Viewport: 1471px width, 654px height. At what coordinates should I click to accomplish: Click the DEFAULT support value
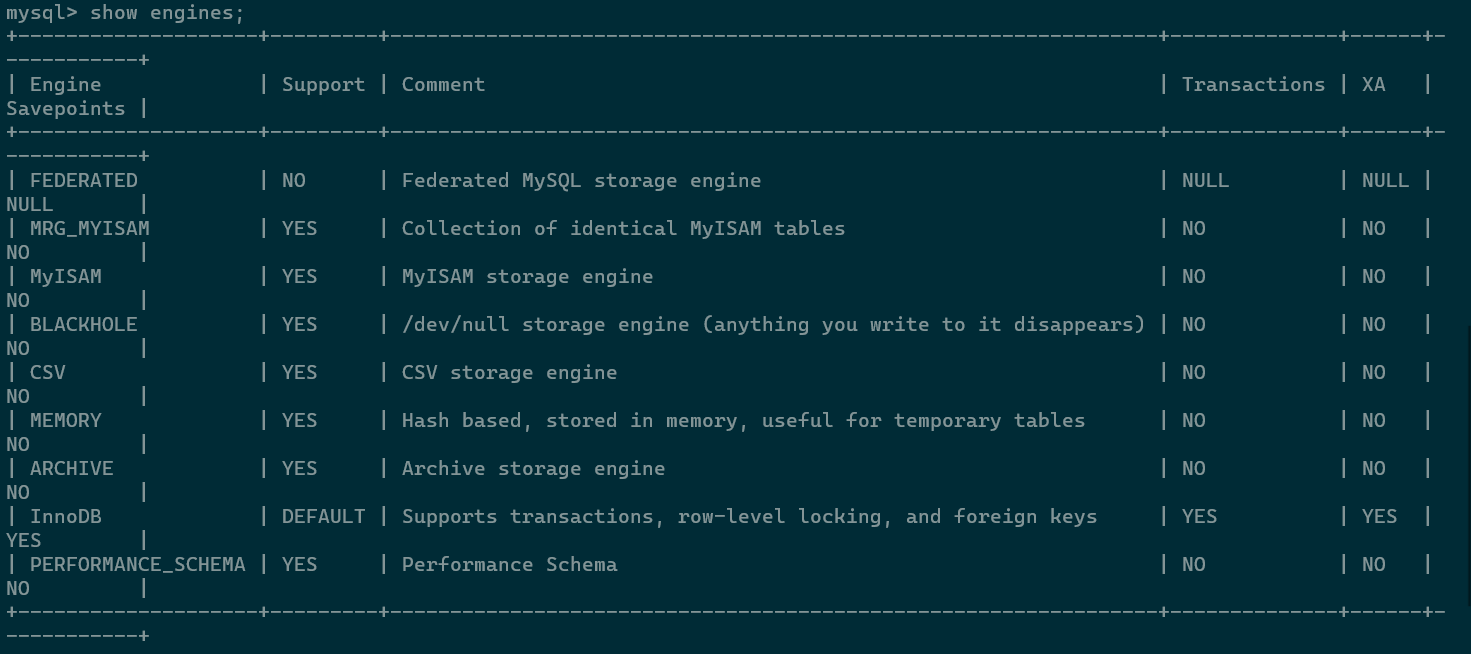tap(323, 517)
